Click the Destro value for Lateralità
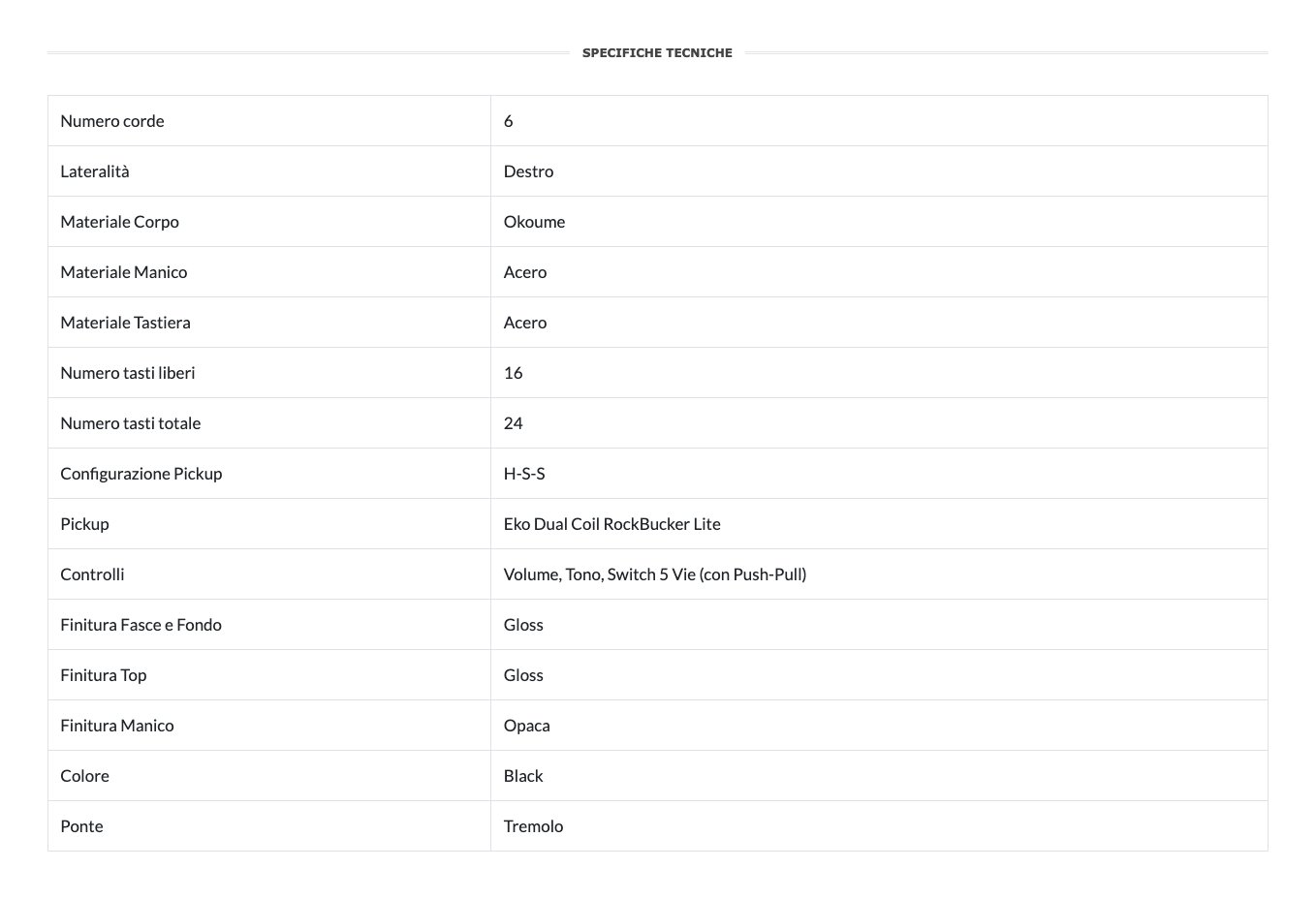1316x899 pixels. (528, 171)
